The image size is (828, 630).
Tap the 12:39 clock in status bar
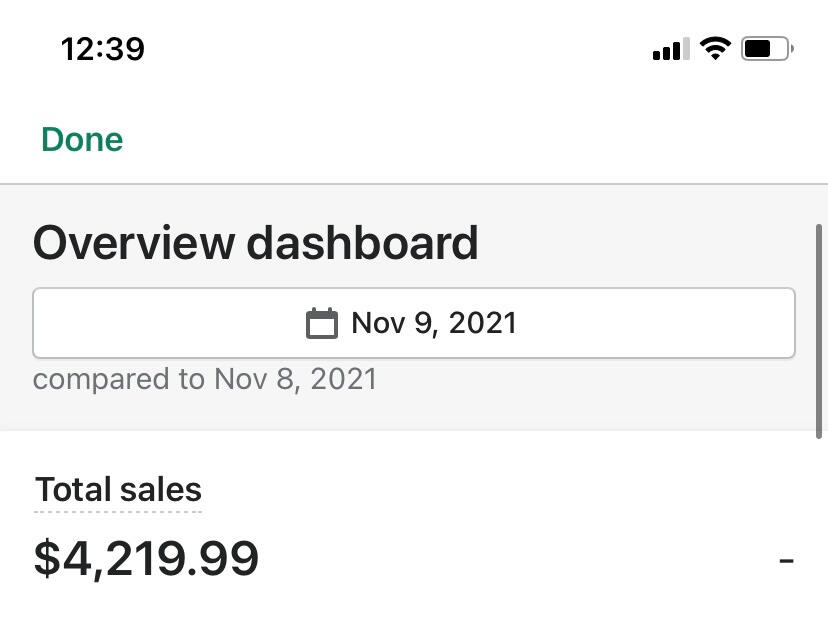[102, 48]
